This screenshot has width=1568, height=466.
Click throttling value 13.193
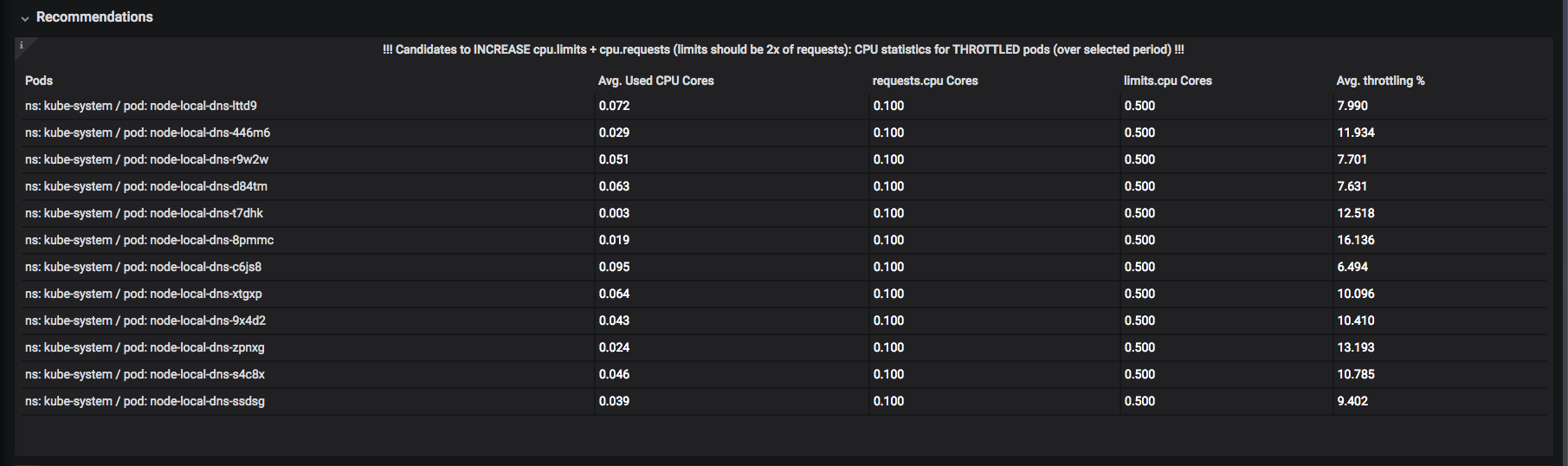click(x=1355, y=347)
